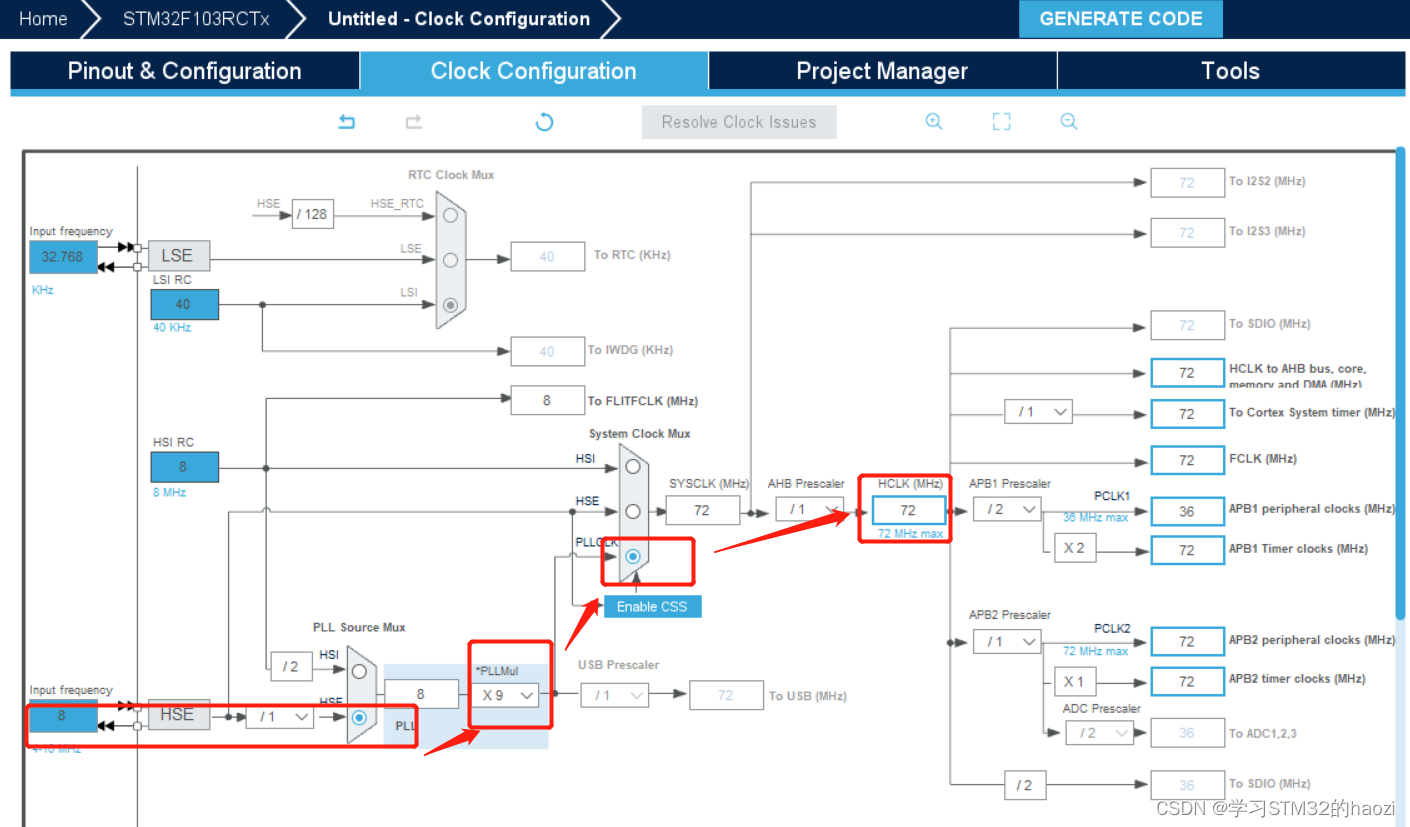Click APB2 peripheral clocks 72 field
The image size is (1410, 827).
1187,641
